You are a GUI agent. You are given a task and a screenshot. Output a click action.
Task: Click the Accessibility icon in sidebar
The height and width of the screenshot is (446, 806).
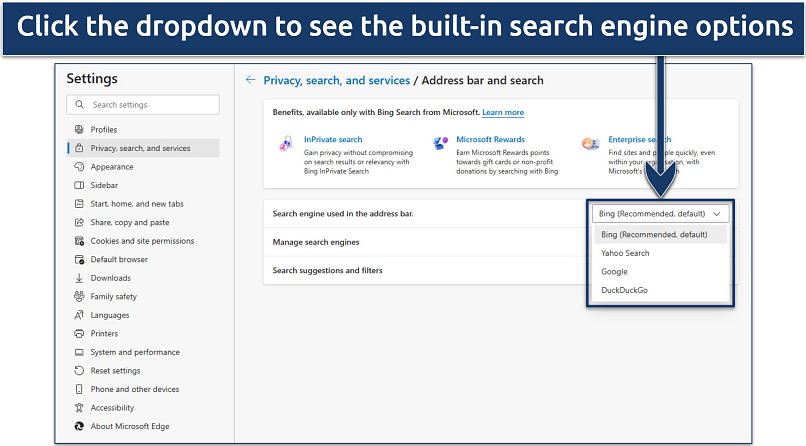click(x=79, y=408)
